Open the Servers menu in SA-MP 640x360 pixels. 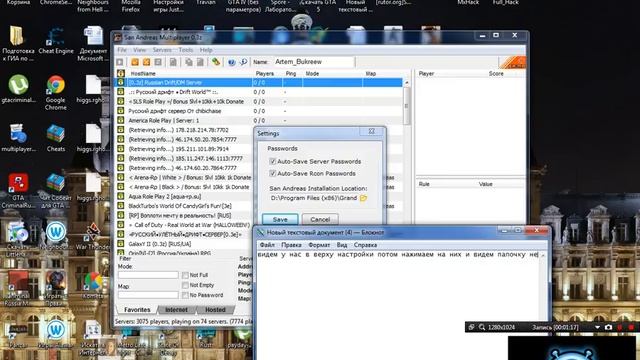[162, 50]
